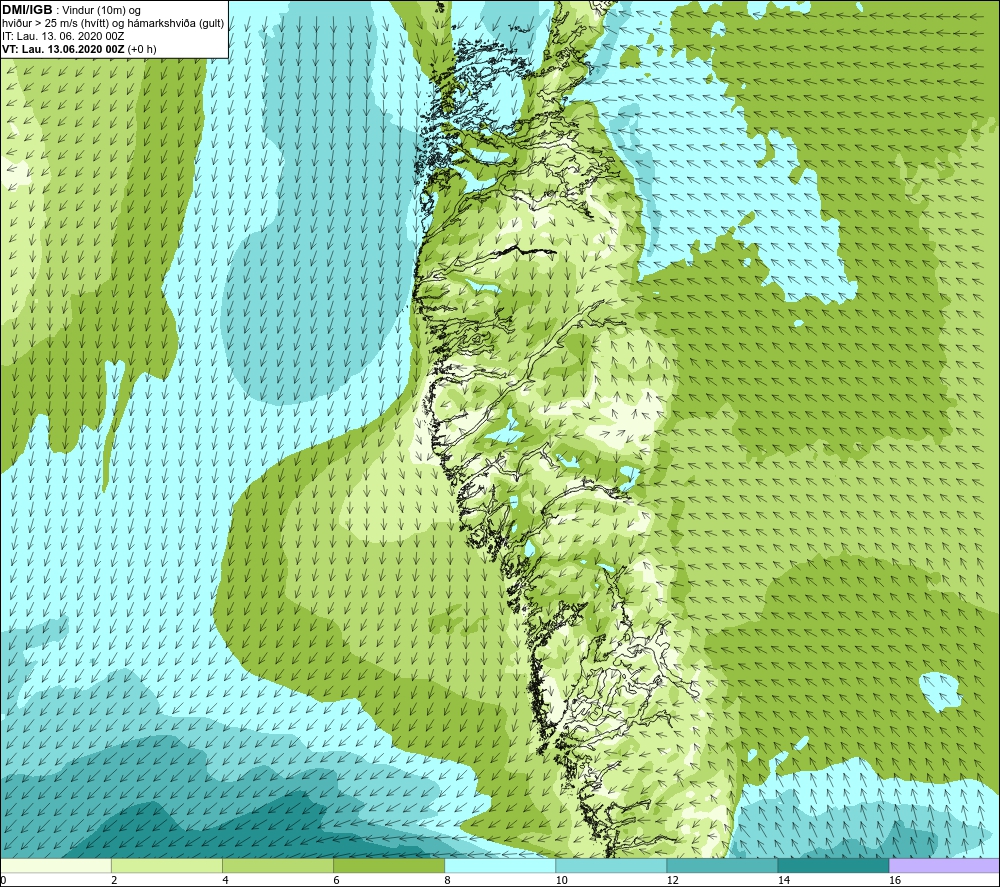
Task: Click the 2-4 m/s light green legend swatch
Action: click(166, 865)
